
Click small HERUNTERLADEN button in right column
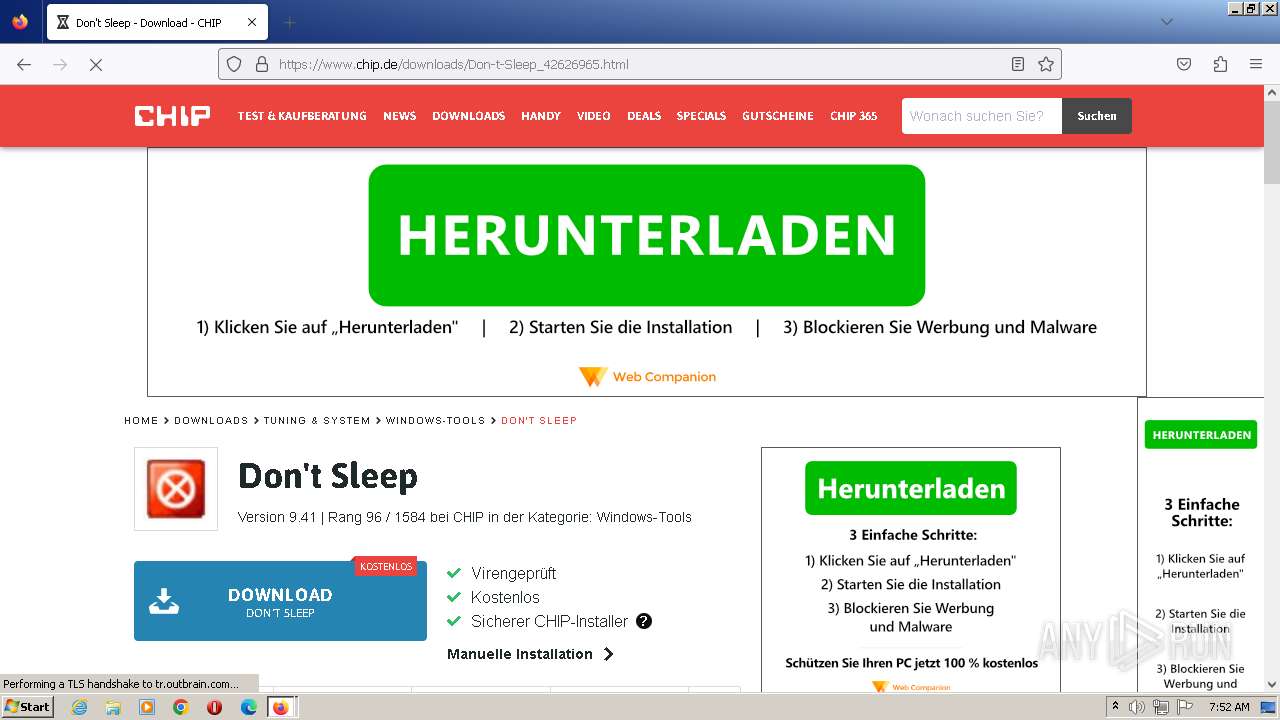[x=1201, y=435]
